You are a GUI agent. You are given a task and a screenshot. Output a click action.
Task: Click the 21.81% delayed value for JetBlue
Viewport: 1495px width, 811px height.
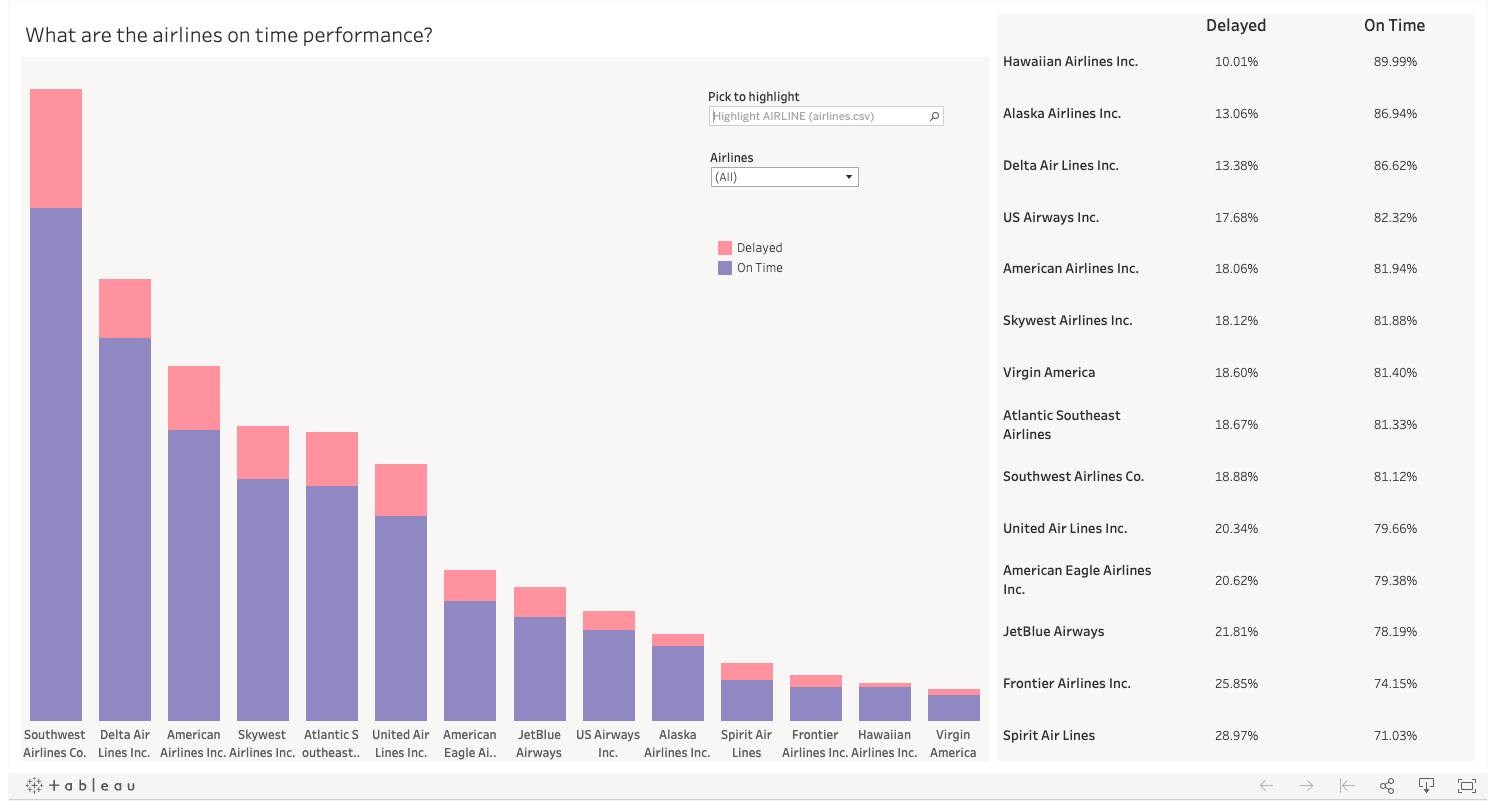1236,632
